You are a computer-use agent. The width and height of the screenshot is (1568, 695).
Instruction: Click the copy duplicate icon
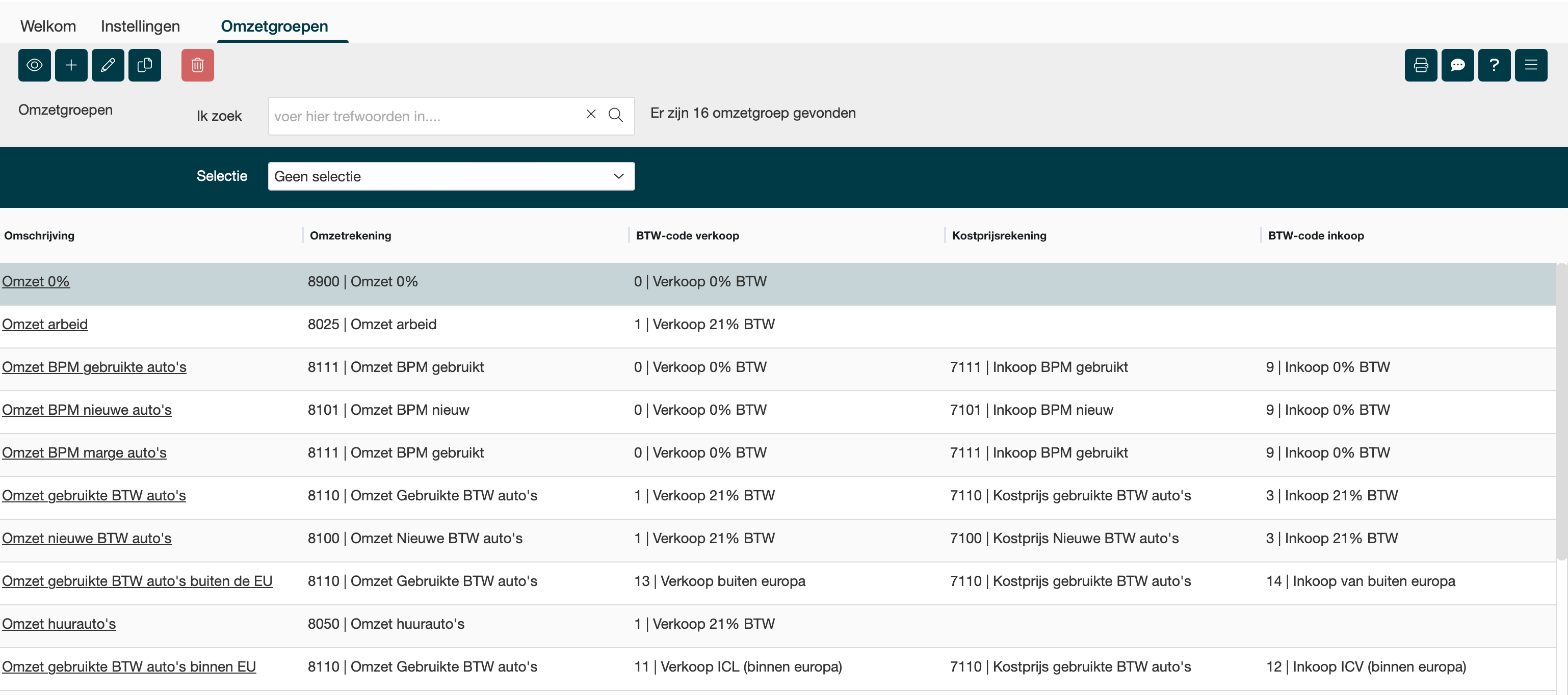[x=144, y=65]
